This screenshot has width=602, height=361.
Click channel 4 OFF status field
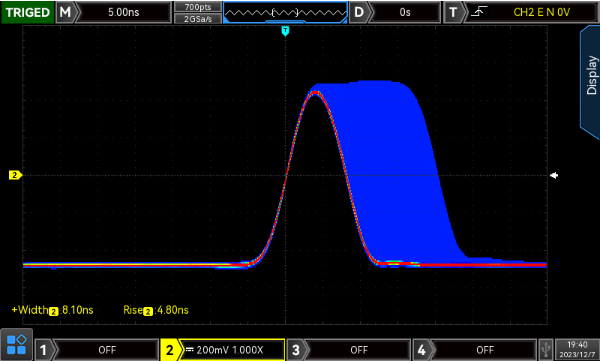pyautogui.click(x=485, y=350)
